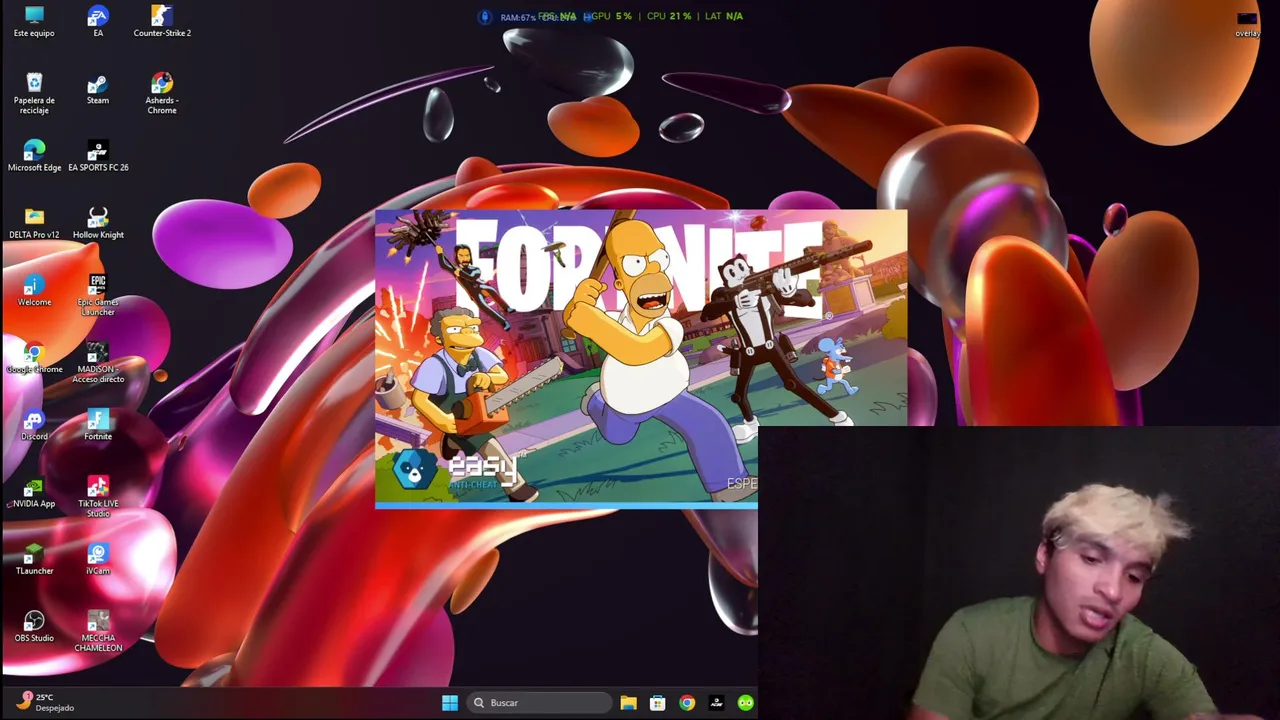Click the CPU 21% overlay readout
1280x720 pixels.
click(x=668, y=16)
